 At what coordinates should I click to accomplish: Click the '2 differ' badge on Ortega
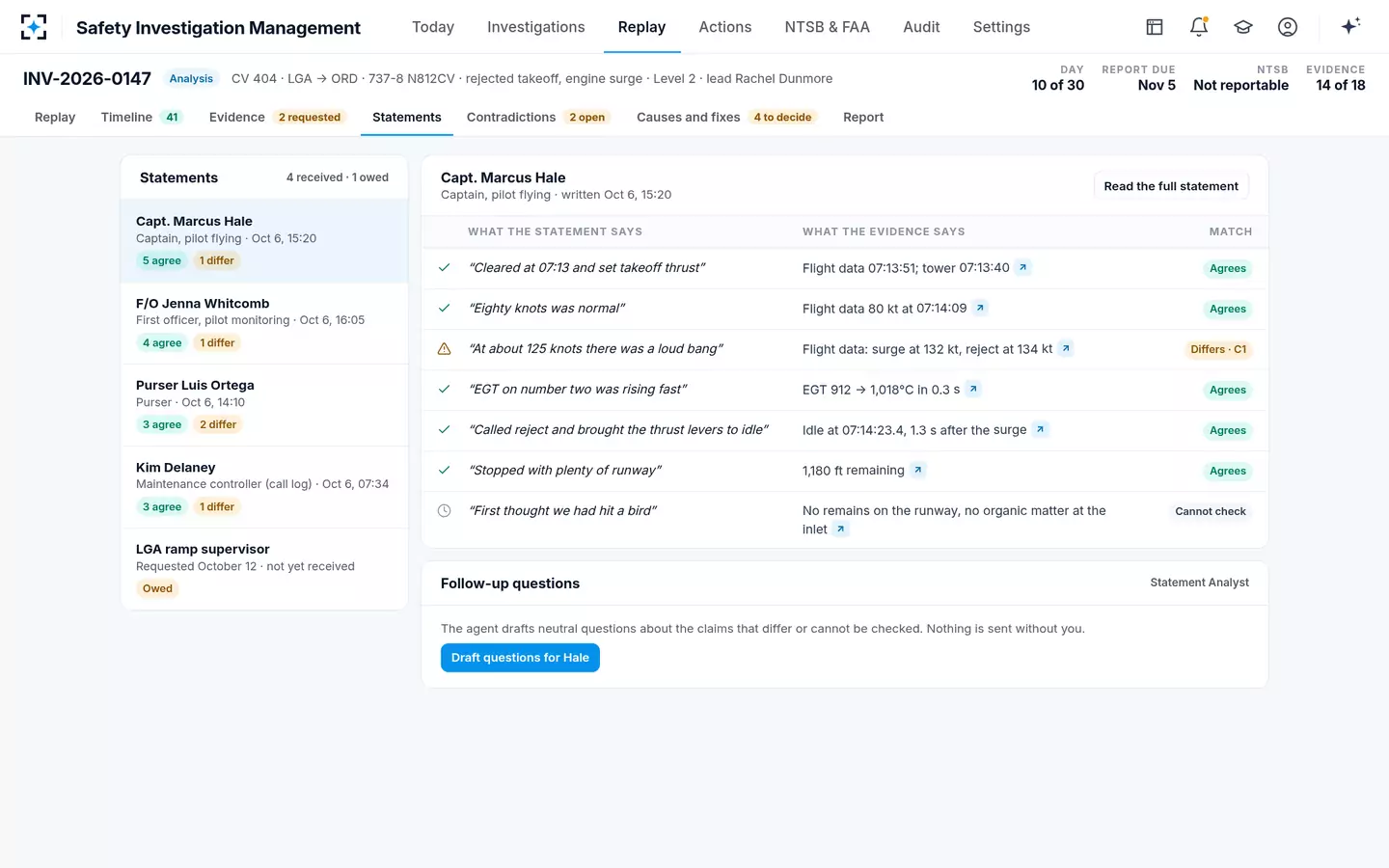(x=218, y=424)
